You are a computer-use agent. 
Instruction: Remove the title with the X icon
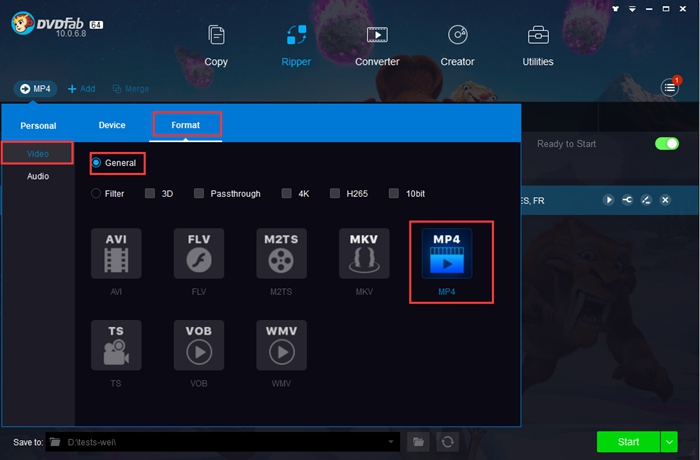pos(665,200)
